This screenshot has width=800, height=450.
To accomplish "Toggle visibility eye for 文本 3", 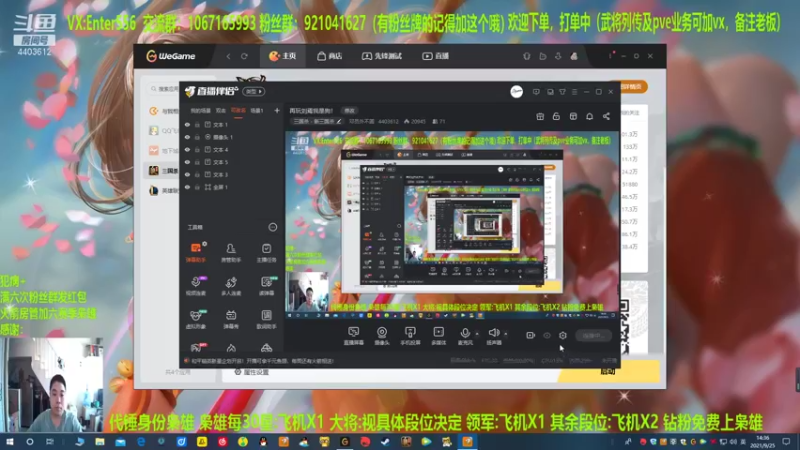I will (187, 174).
